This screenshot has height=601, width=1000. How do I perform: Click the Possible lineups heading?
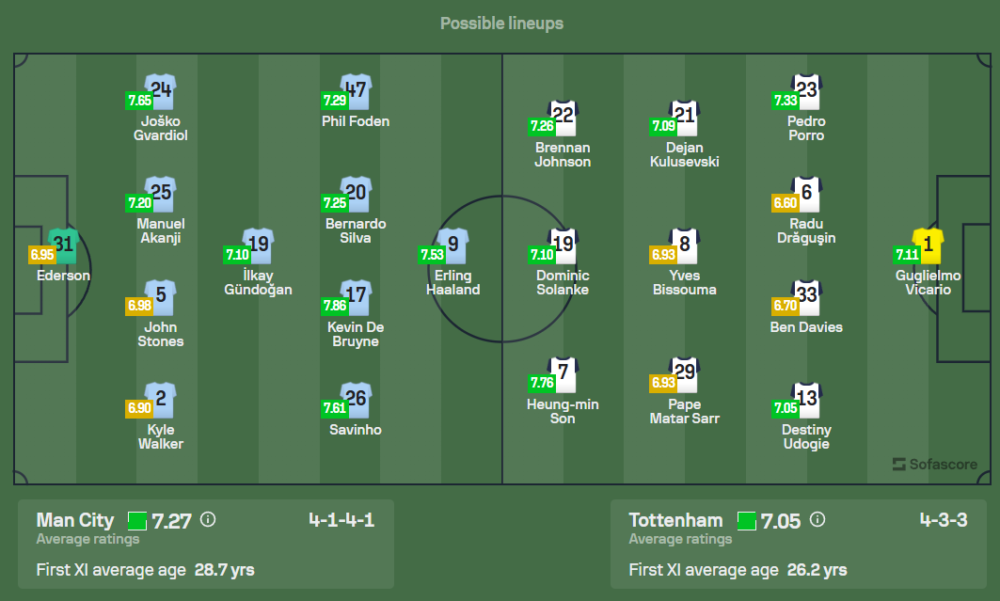pos(501,23)
